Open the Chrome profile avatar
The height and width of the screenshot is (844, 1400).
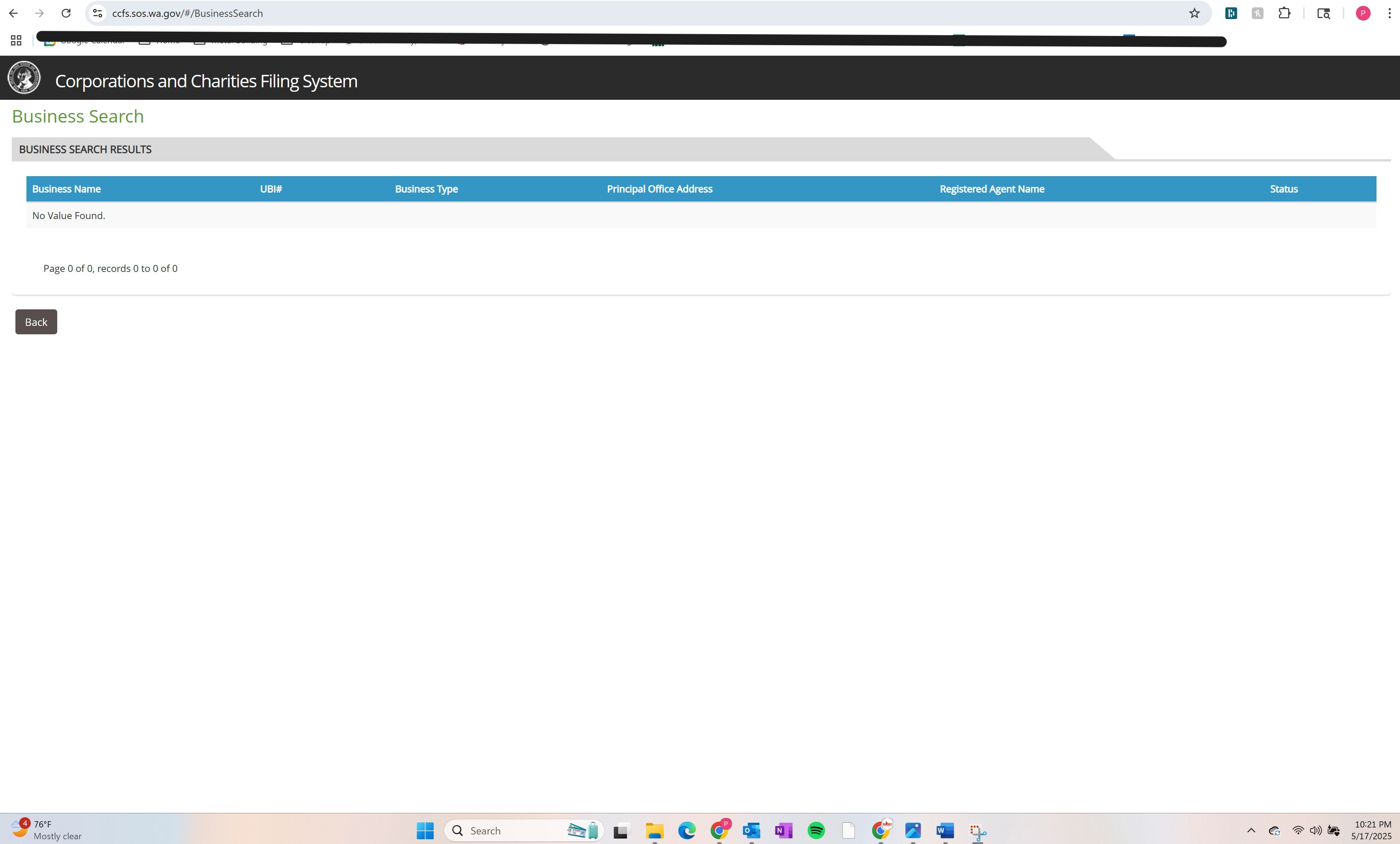[x=1363, y=13]
